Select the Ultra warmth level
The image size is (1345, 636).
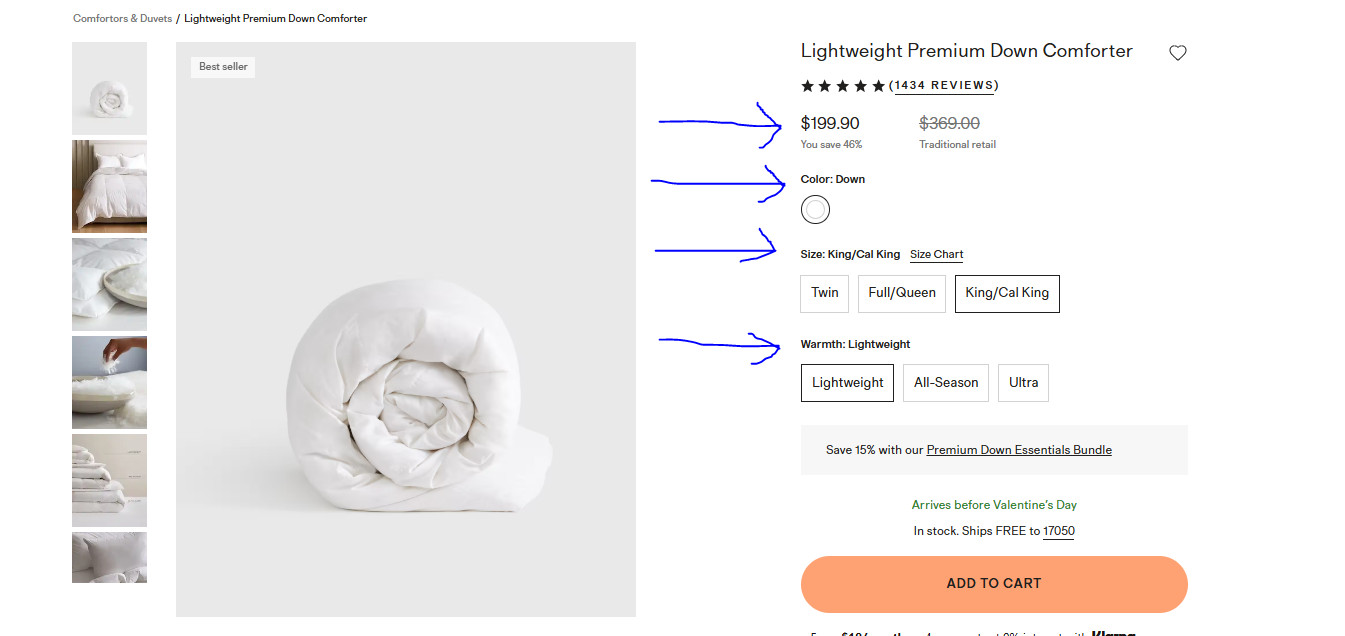1023,382
